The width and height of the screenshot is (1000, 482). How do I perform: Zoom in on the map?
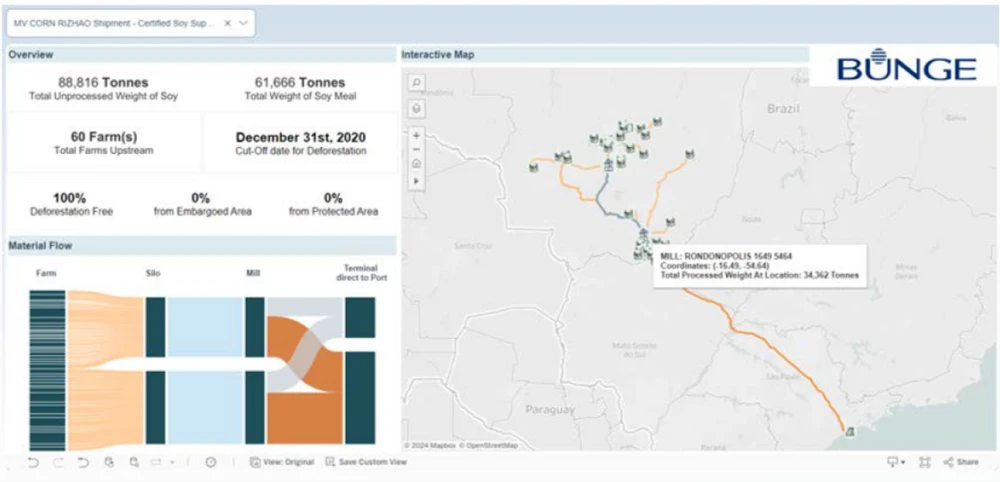(416, 135)
